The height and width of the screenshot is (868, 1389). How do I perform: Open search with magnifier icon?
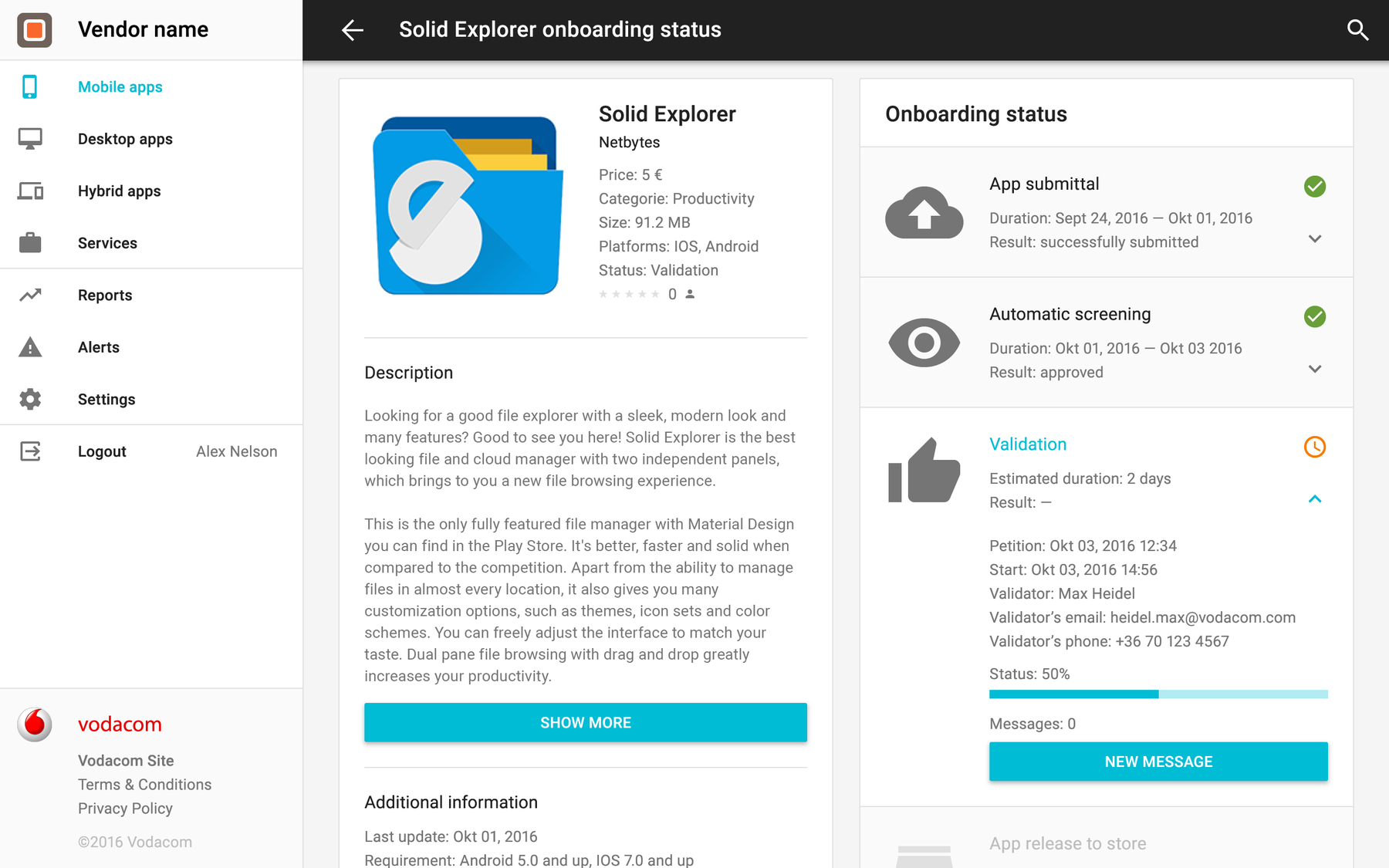click(1357, 30)
